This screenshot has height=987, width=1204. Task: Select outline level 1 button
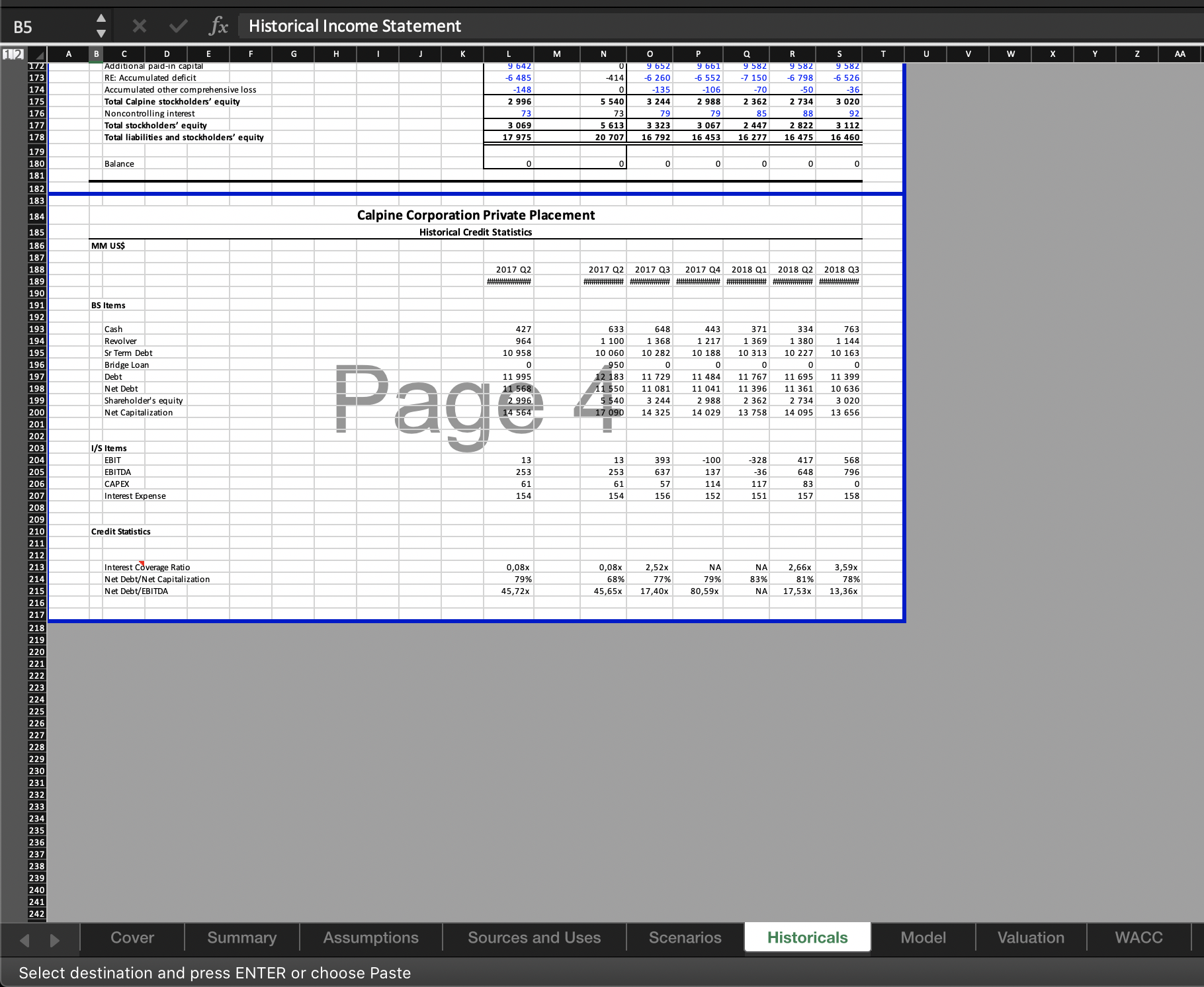8,54
